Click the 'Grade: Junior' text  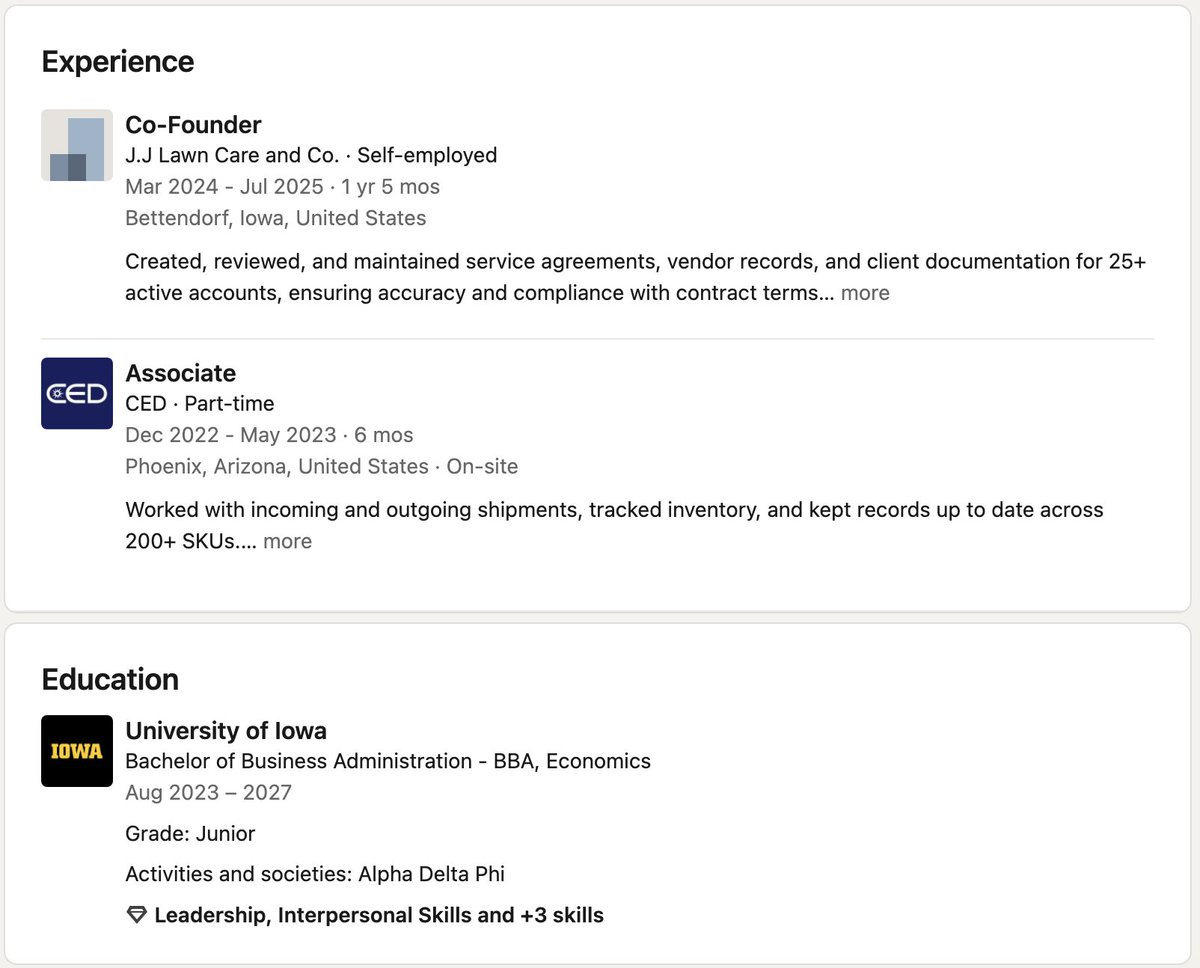pyautogui.click(x=190, y=834)
